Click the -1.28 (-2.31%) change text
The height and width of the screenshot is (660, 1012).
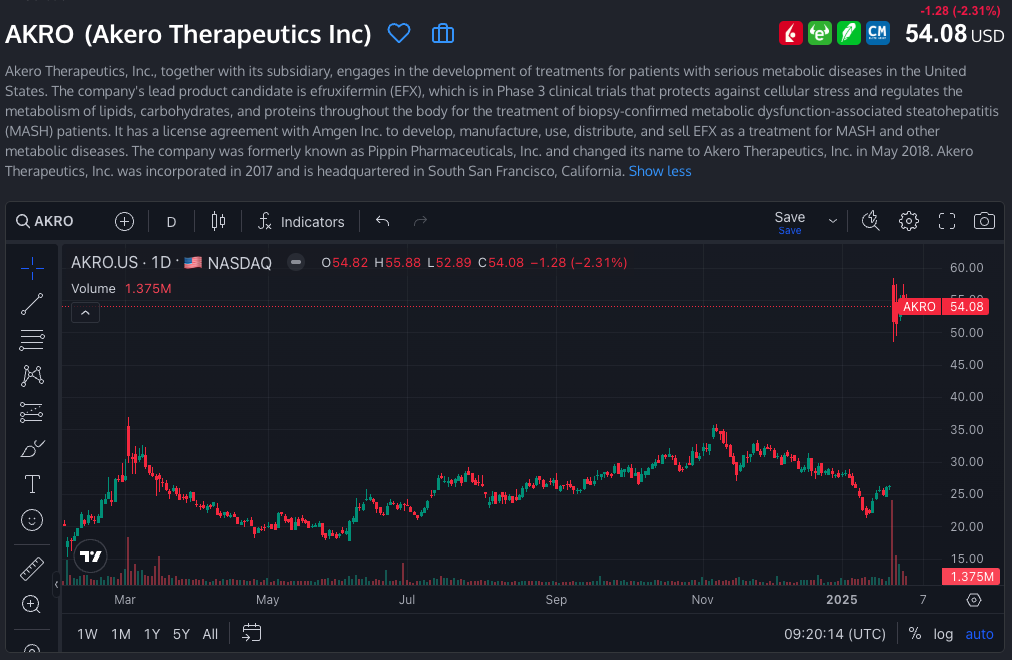point(960,11)
